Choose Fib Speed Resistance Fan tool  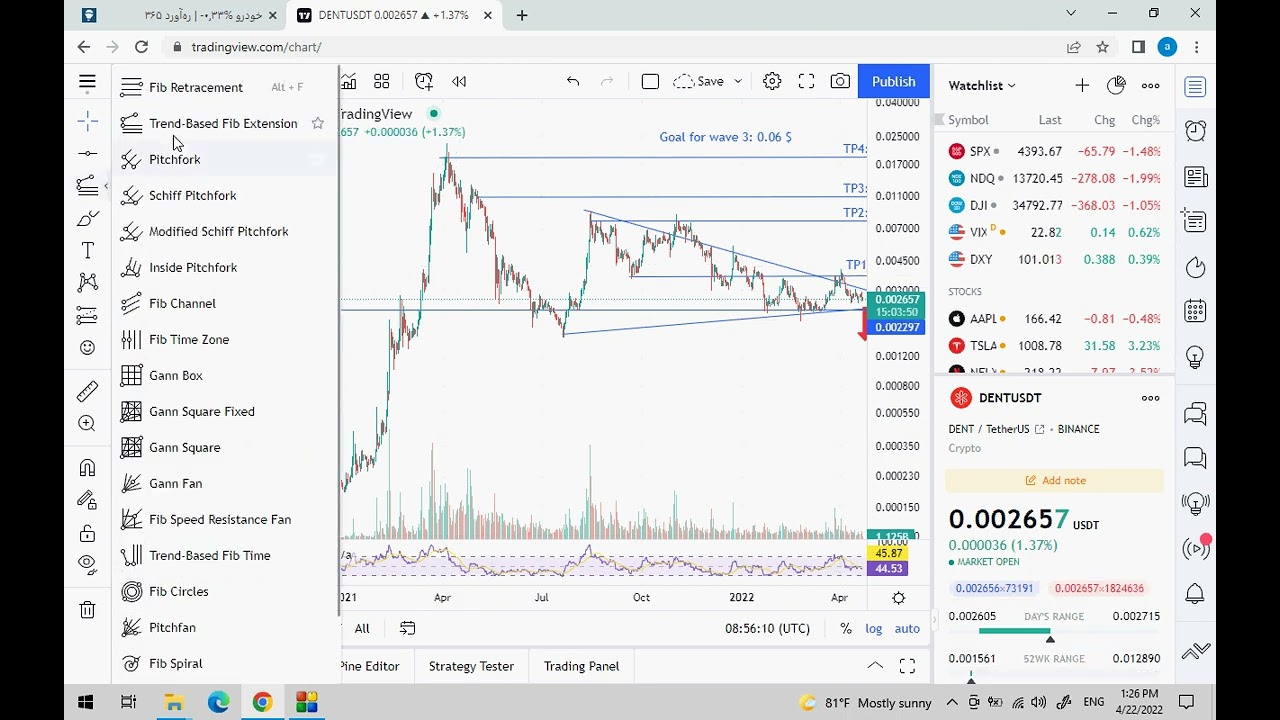(x=225, y=519)
